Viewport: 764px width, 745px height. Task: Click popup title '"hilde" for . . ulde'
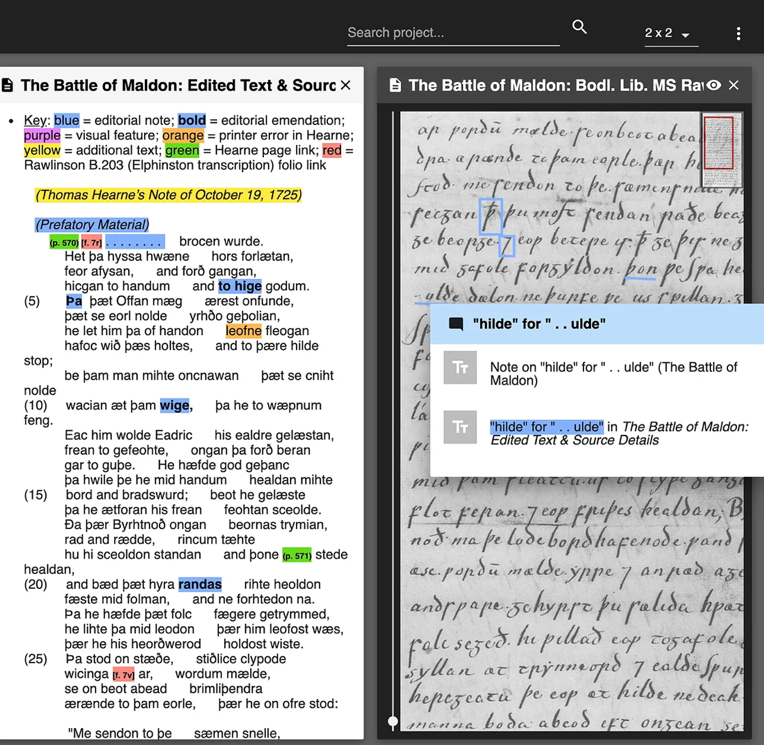539,324
